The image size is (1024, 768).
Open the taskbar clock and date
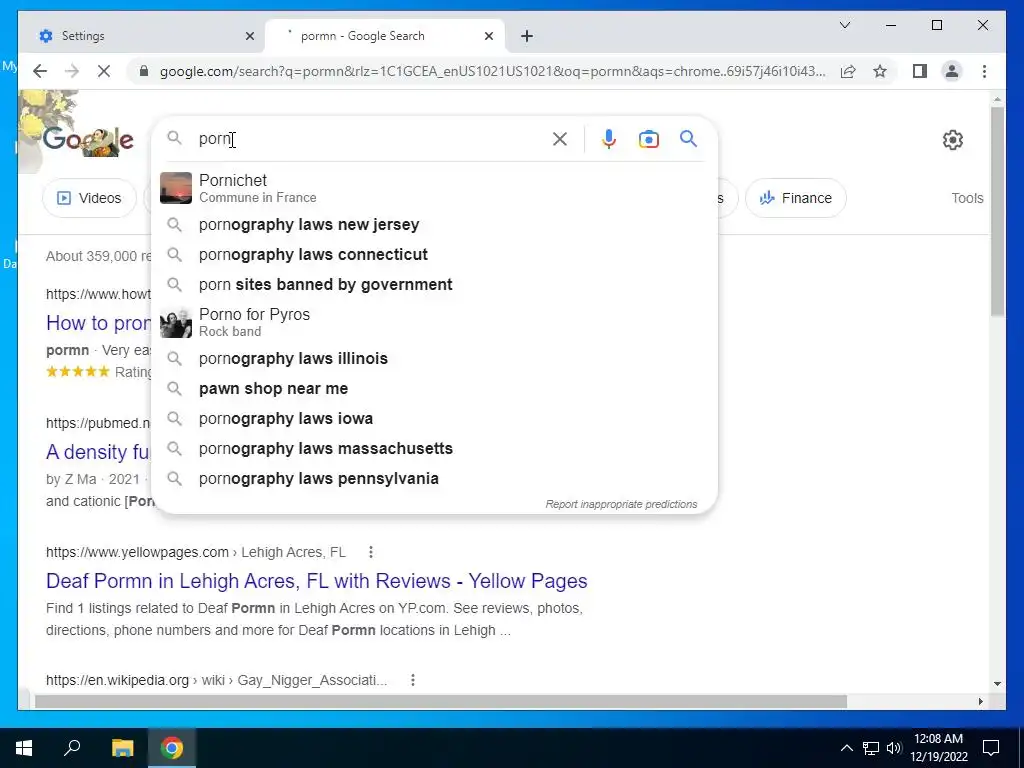[x=938, y=748]
